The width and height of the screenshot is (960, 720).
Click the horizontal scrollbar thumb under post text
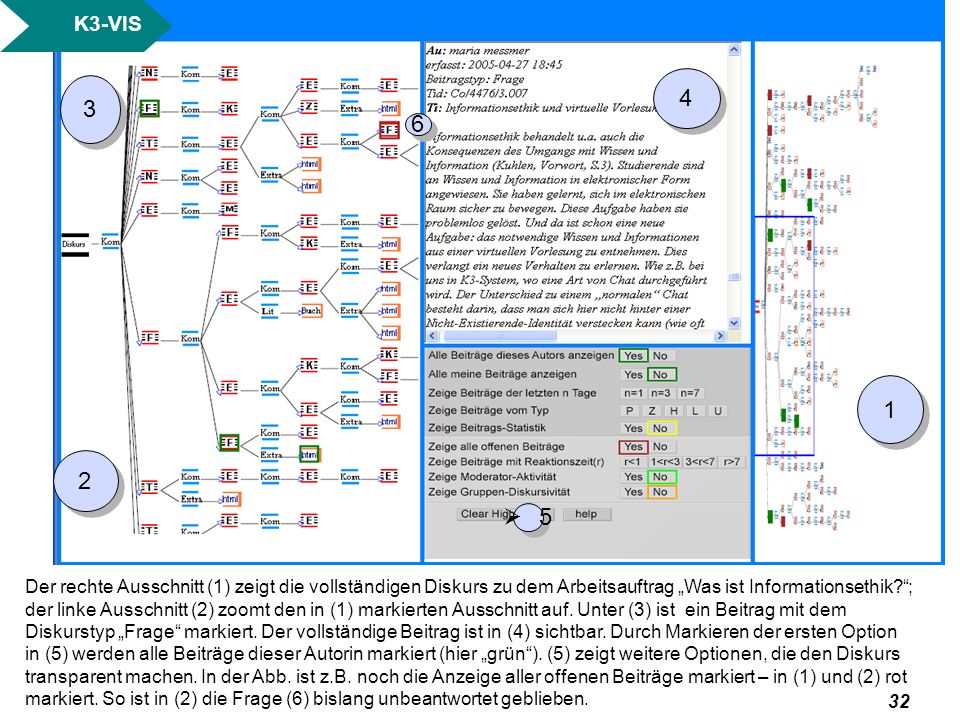pos(500,336)
